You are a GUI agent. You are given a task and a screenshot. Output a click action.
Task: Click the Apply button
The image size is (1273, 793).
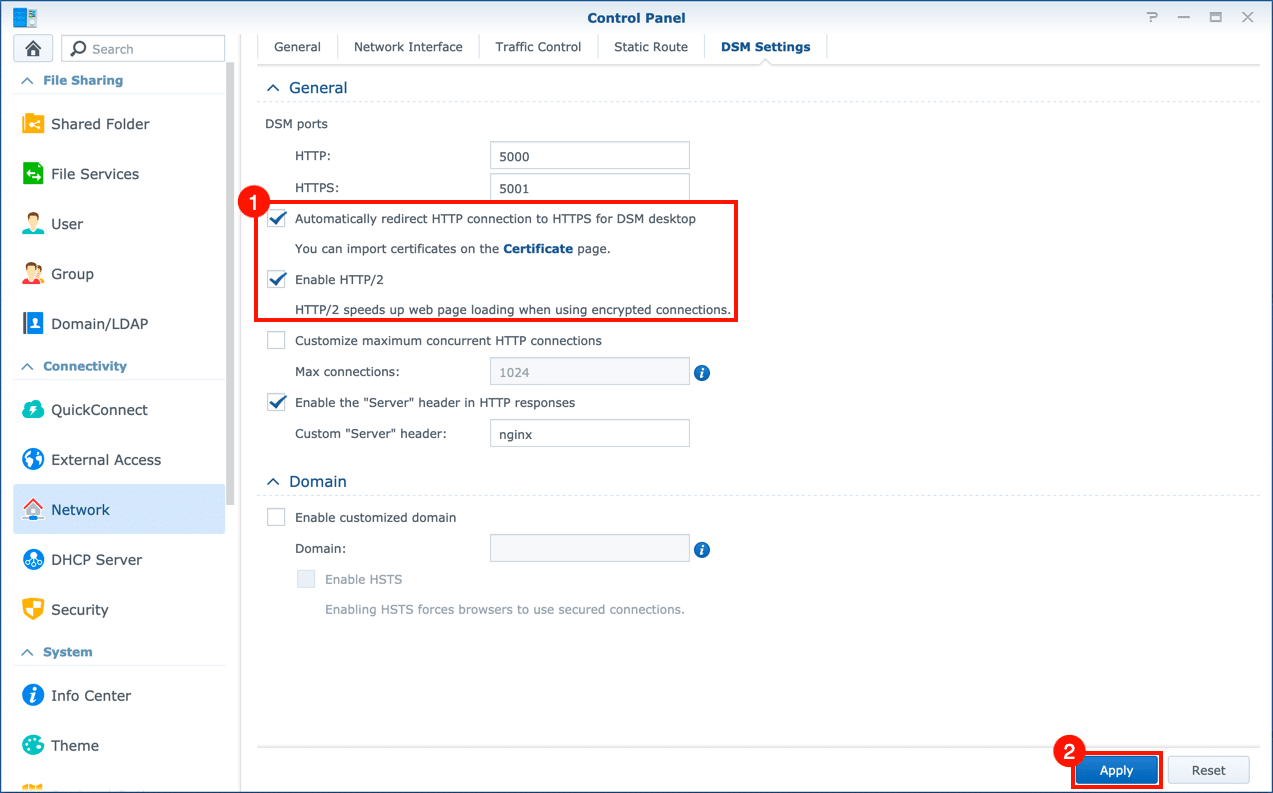point(1116,770)
